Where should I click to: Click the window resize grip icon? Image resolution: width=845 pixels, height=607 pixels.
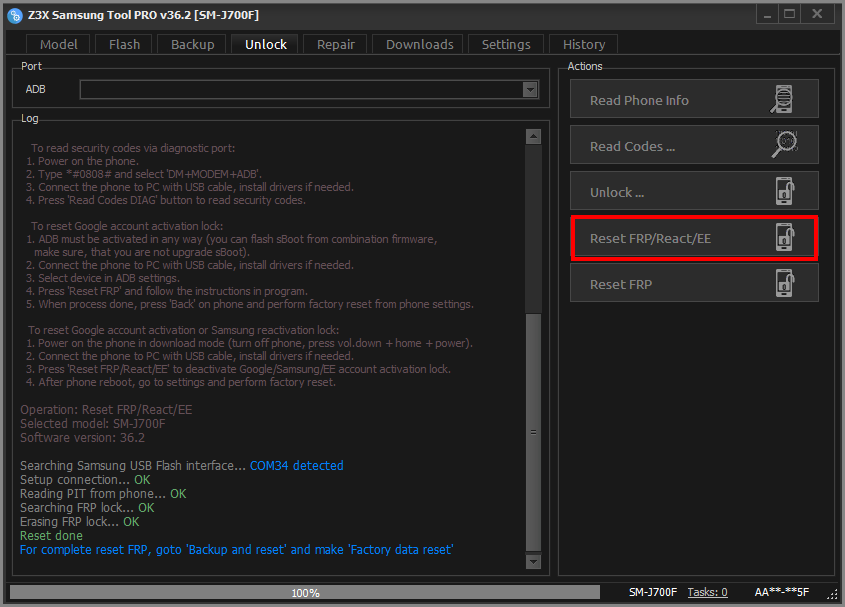tap(832, 593)
